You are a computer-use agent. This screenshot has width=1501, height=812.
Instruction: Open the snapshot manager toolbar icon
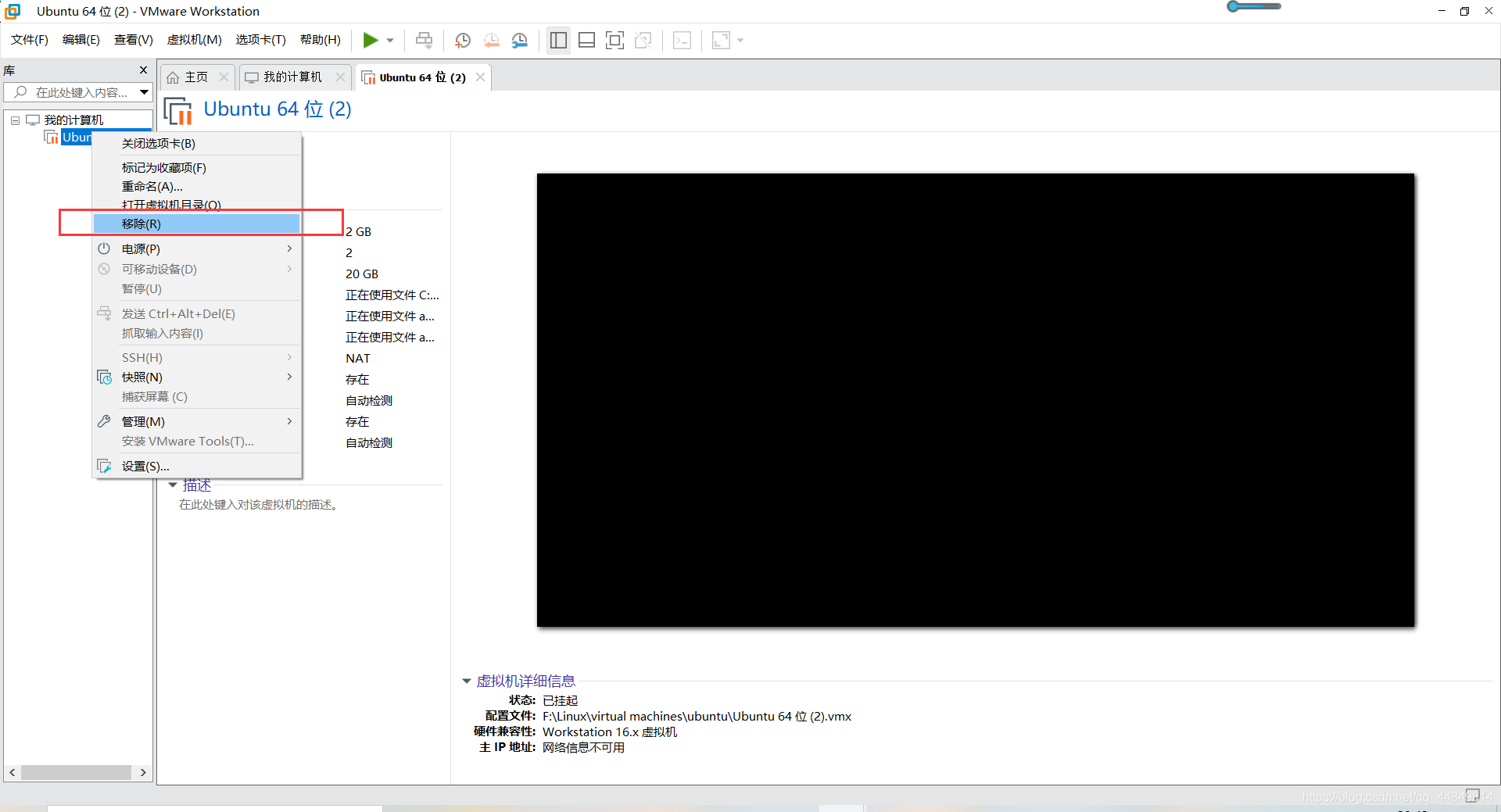519,40
